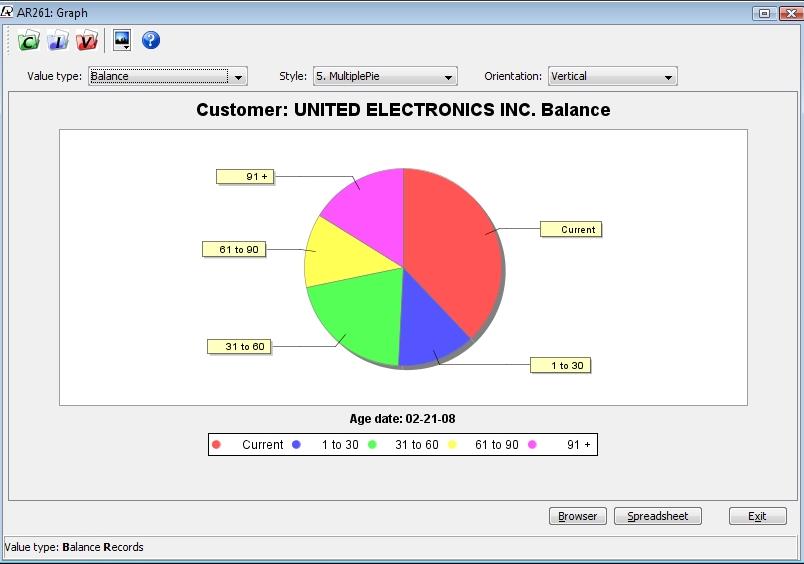This screenshot has width=804, height=564.
Task: Click '1 to 30' text in the legend
Action: pos(340,445)
